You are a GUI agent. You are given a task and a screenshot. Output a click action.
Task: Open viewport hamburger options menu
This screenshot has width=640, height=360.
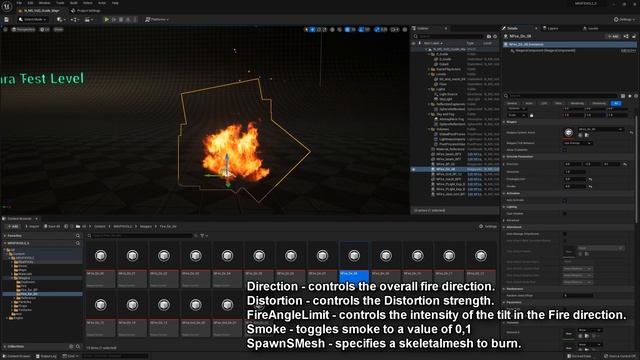(5, 29)
